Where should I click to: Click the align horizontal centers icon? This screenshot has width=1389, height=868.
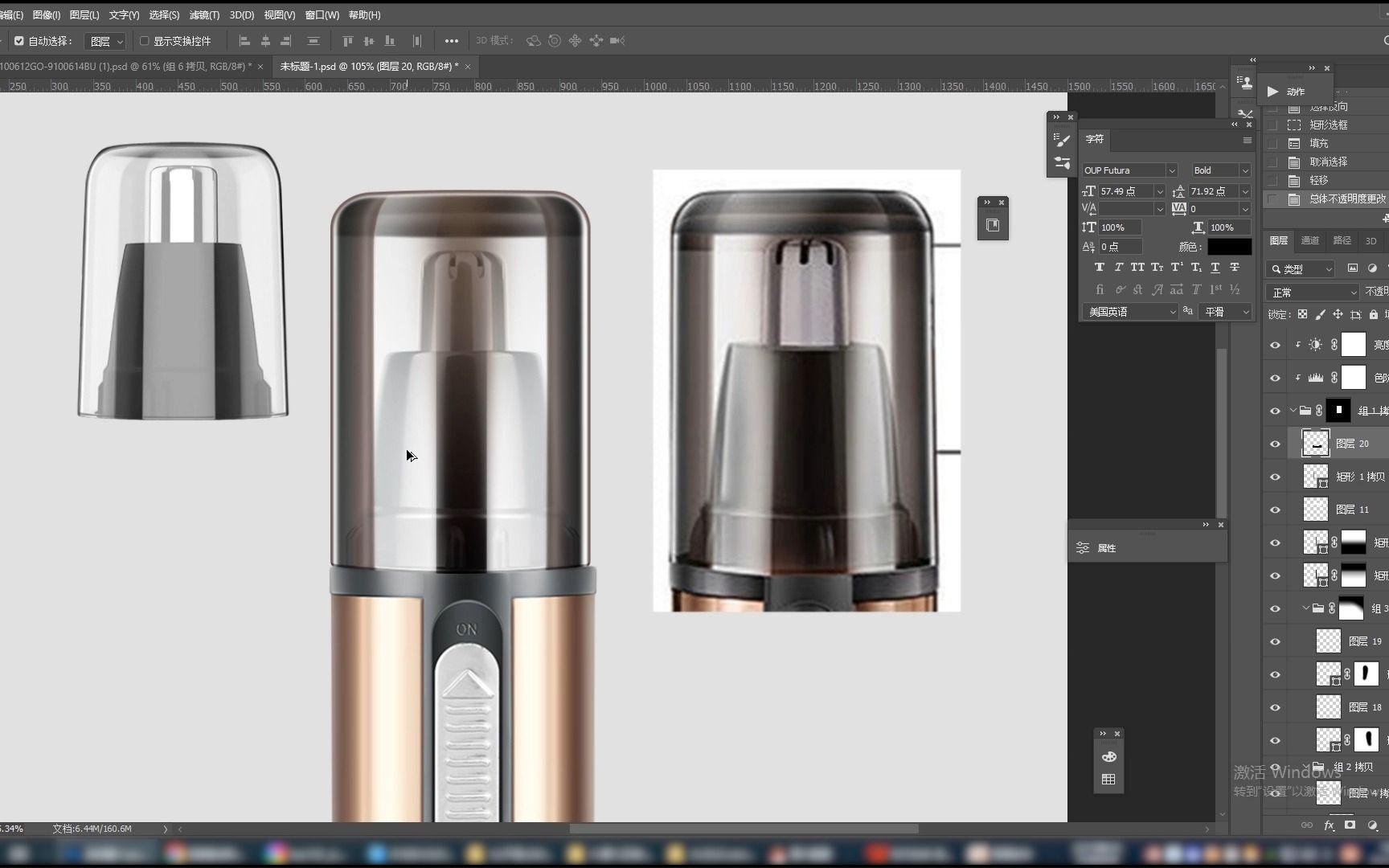265,41
